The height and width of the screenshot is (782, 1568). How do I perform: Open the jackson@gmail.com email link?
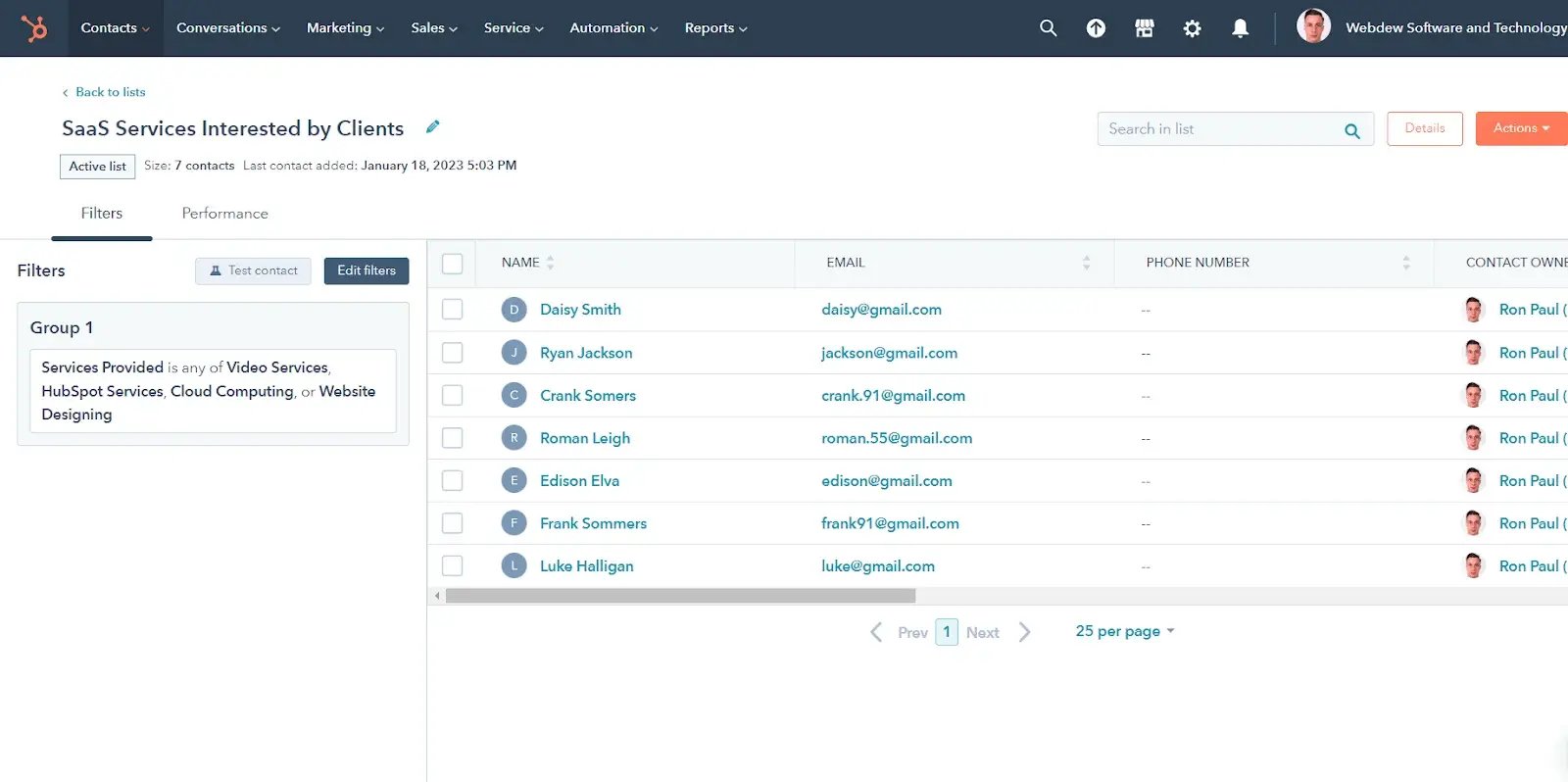pos(889,353)
